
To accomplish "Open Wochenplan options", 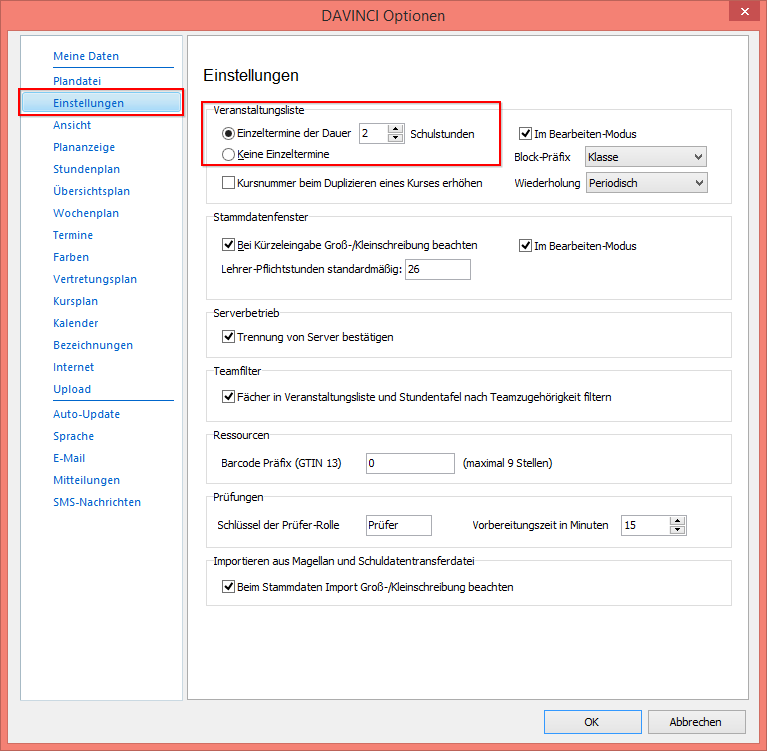I will [x=86, y=213].
